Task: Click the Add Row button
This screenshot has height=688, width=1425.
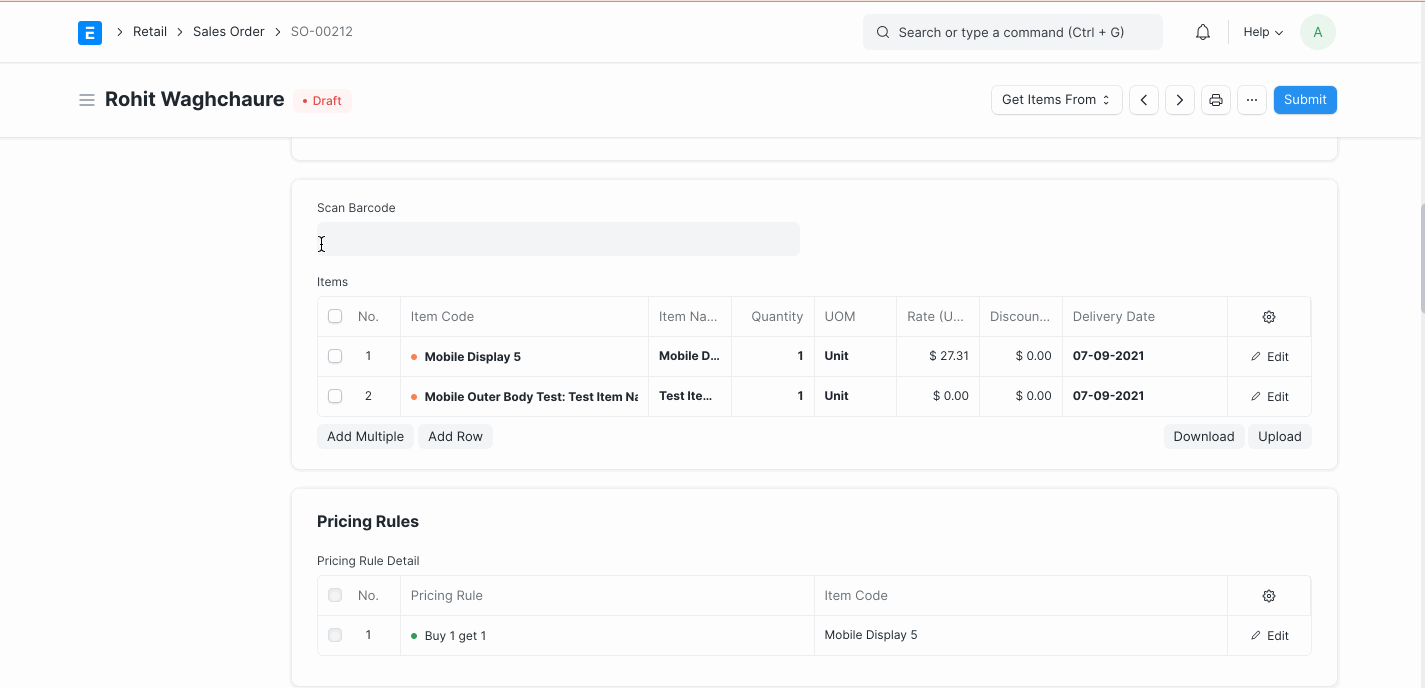Action: (455, 436)
